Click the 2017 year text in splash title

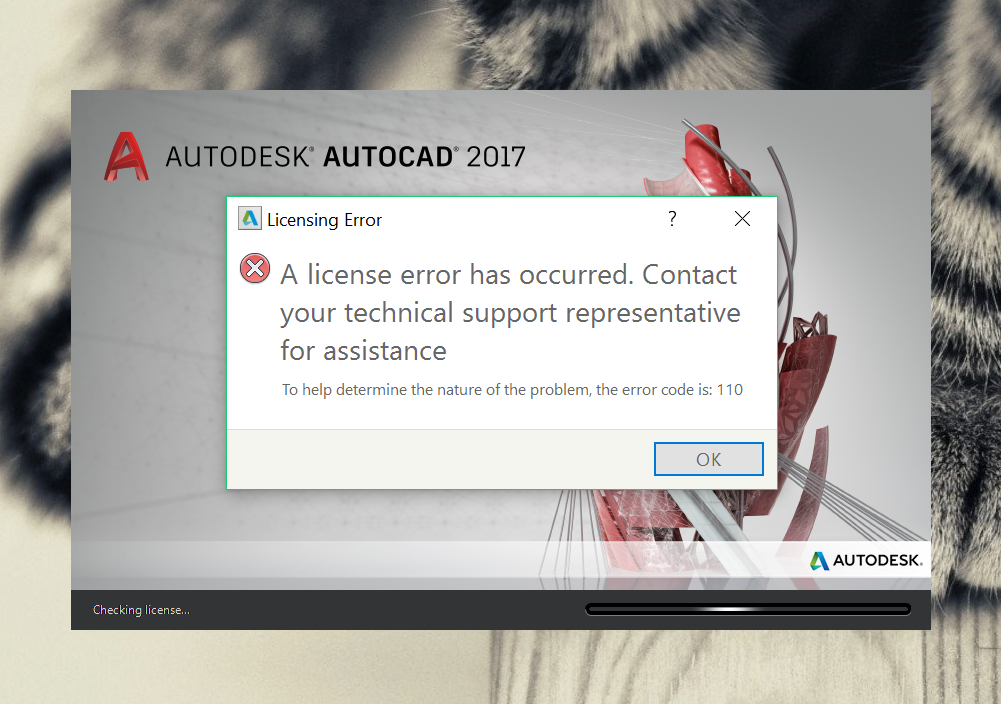point(496,157)
